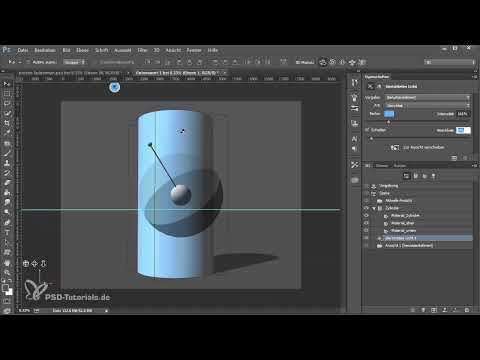Open the Vorgabe preset dropdown
The height and width of the screenshot is (360, 480).
click(x=428, y=98)
